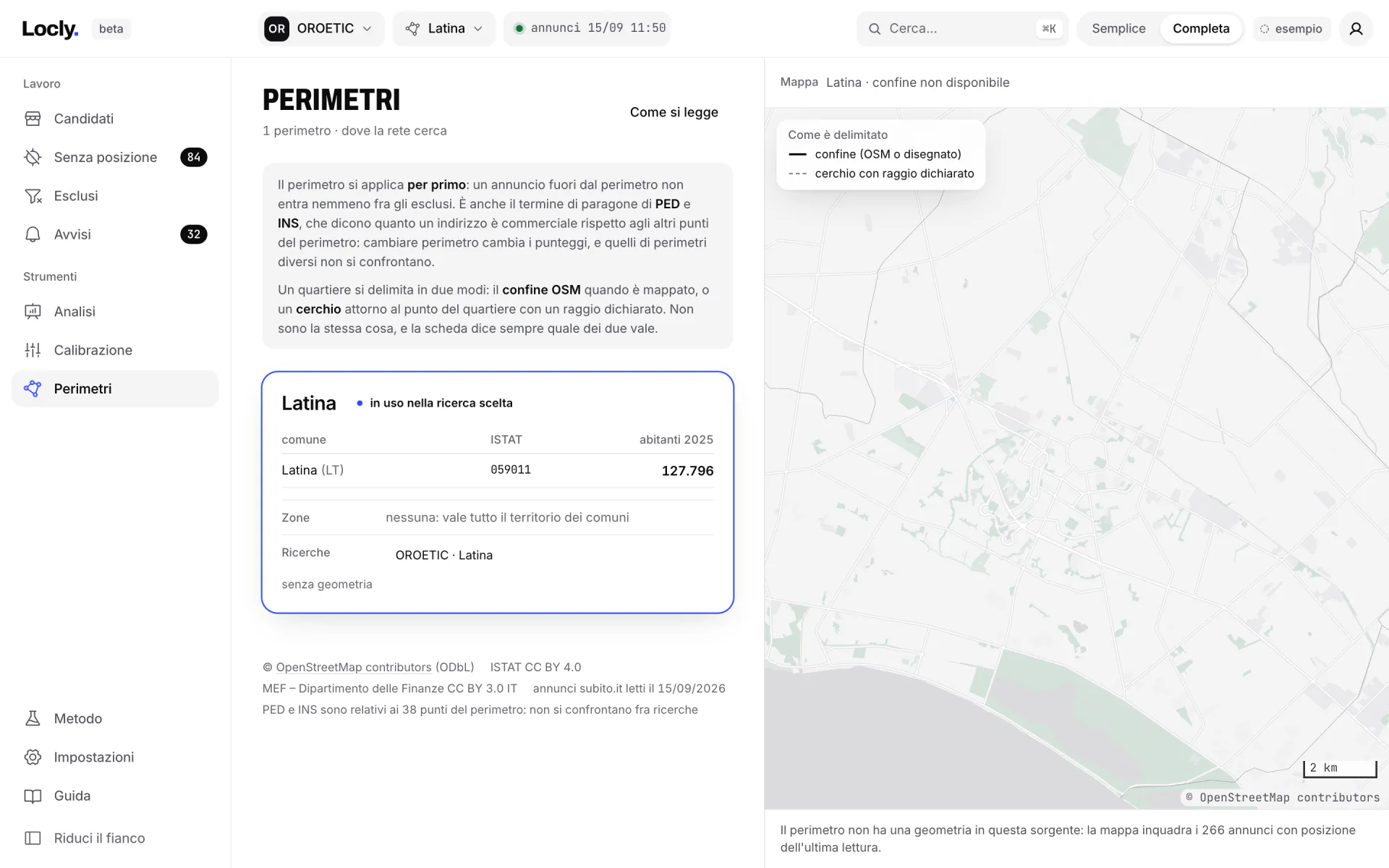The width and height of the screenshot is (1389, 868).
Task: Click the Avvisi bell icon
Action: click(33, 234)
